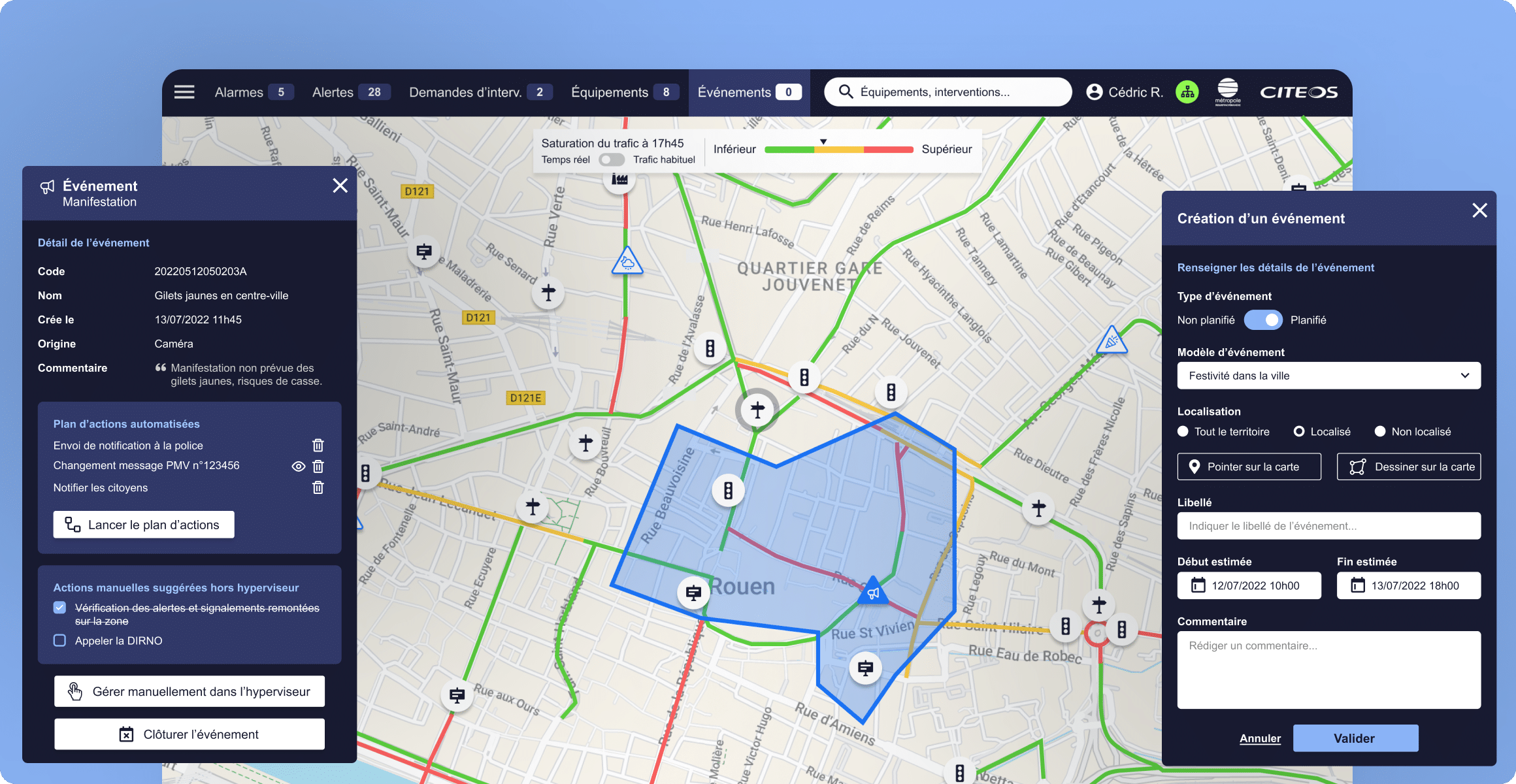Screen dimensions: 1516x784
Task: Click intersection marker near Rue Dieutre
Action: click(1038, 508)
